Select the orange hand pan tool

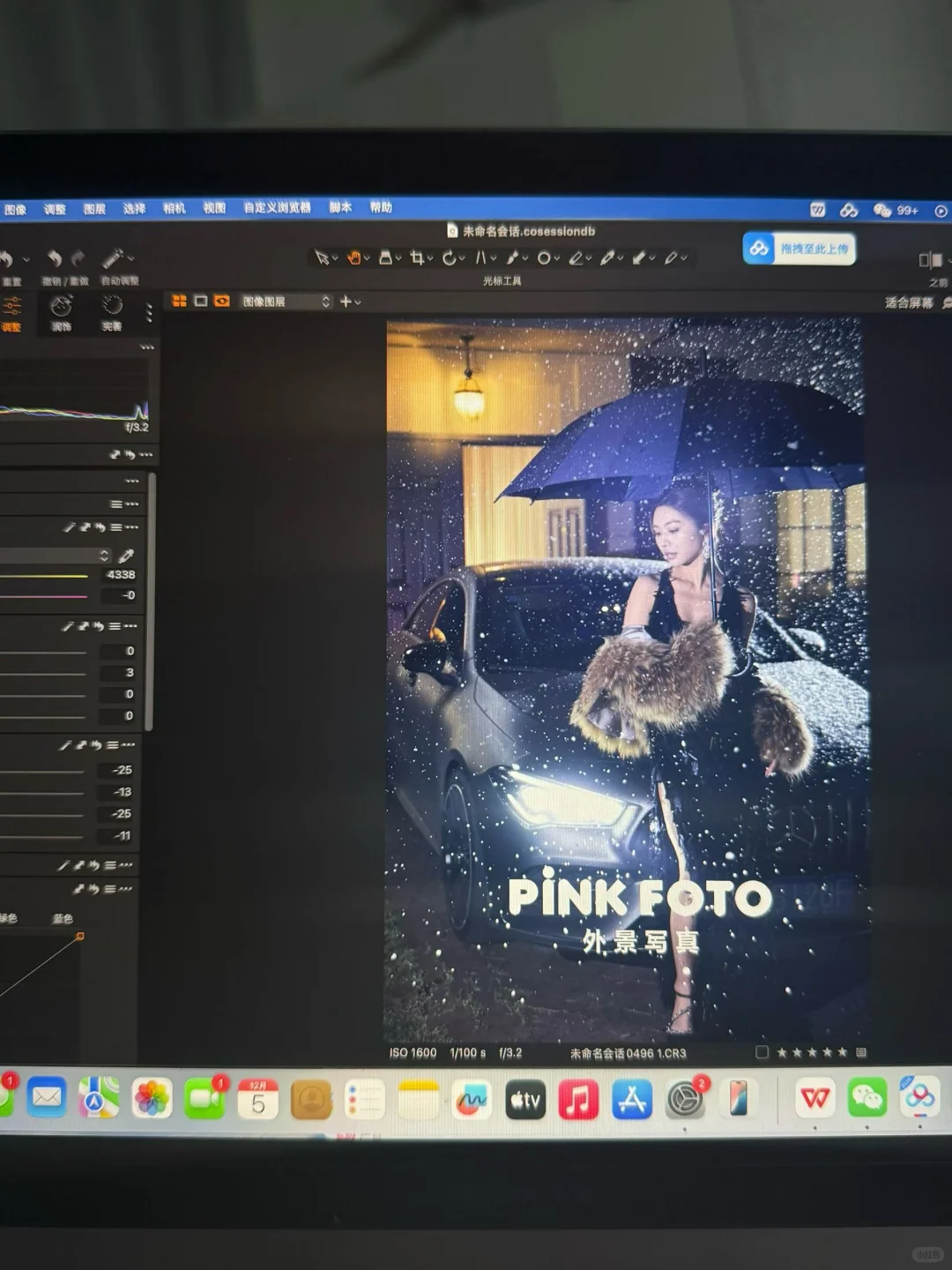click(x=353, y=258)
